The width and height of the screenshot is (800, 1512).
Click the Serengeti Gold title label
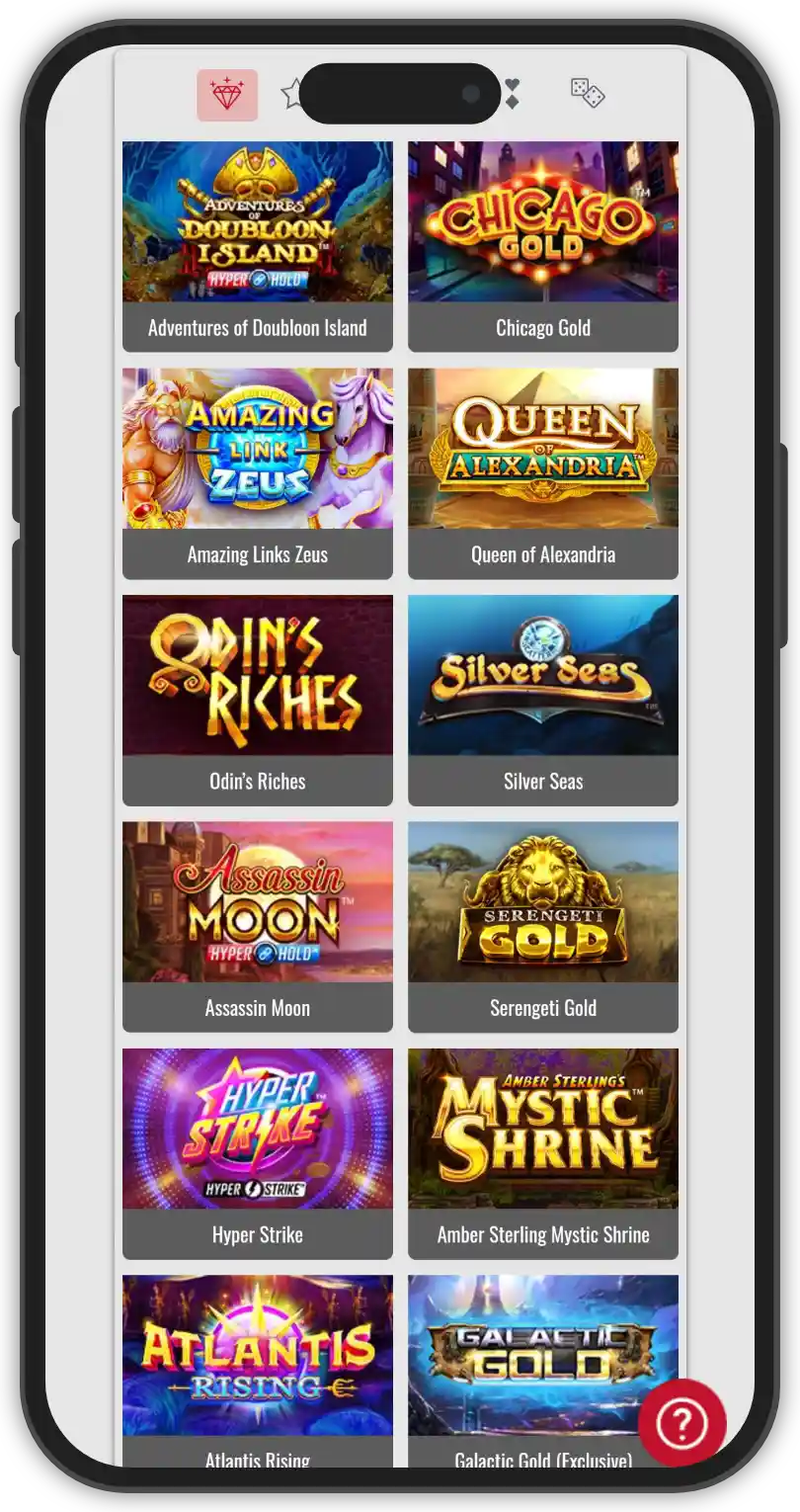coord(543,1008)
